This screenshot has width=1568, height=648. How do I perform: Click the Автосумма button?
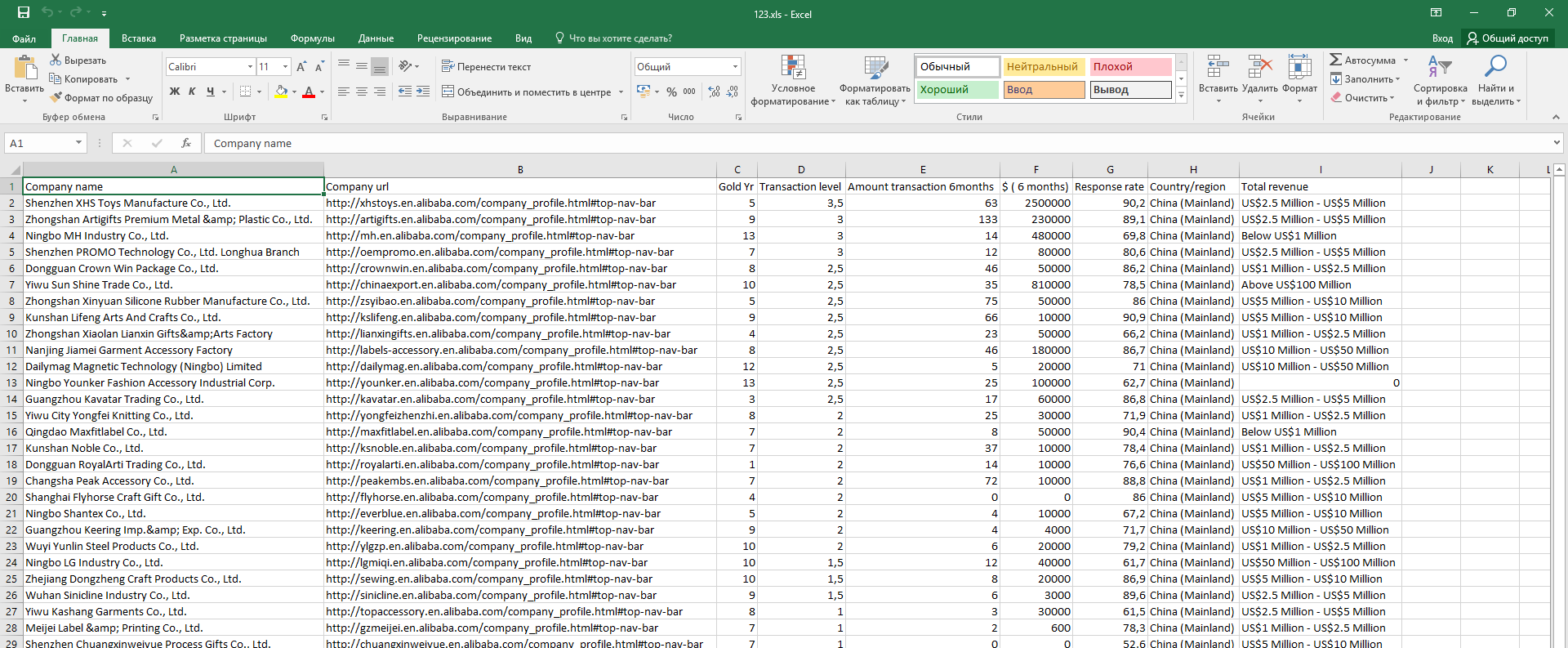tap(1363, 60)
